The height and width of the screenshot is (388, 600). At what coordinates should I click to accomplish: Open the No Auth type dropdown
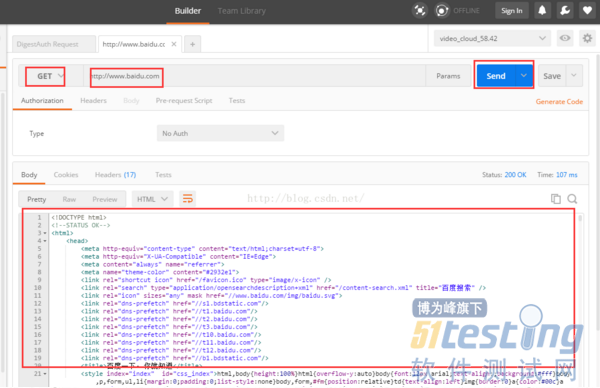click(x=220, y=133)
